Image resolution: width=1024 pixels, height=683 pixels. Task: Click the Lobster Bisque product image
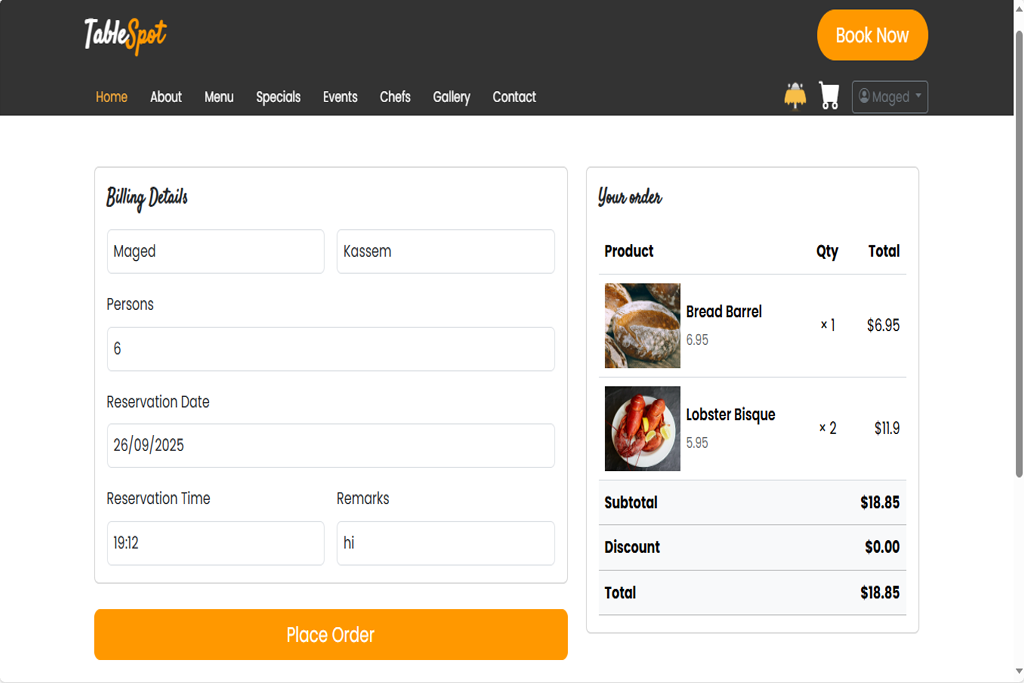[x=642, y=428]
